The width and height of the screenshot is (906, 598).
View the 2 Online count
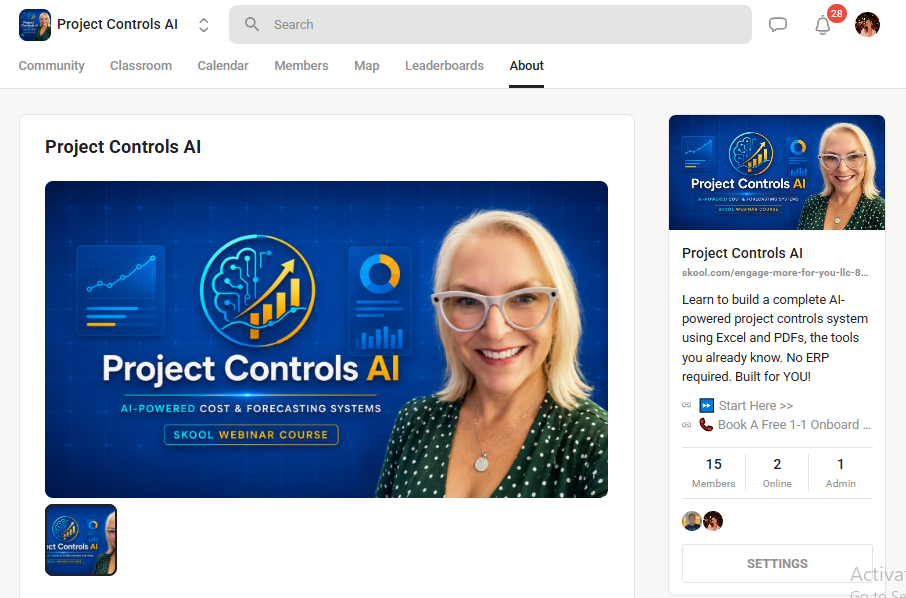coord(777,473)
